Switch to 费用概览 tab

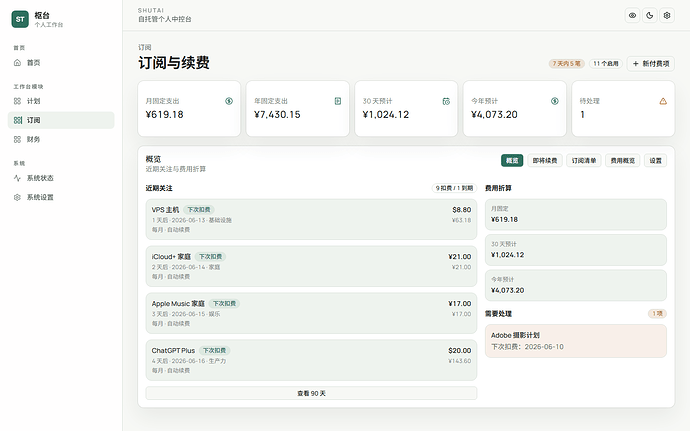point(622,161)
